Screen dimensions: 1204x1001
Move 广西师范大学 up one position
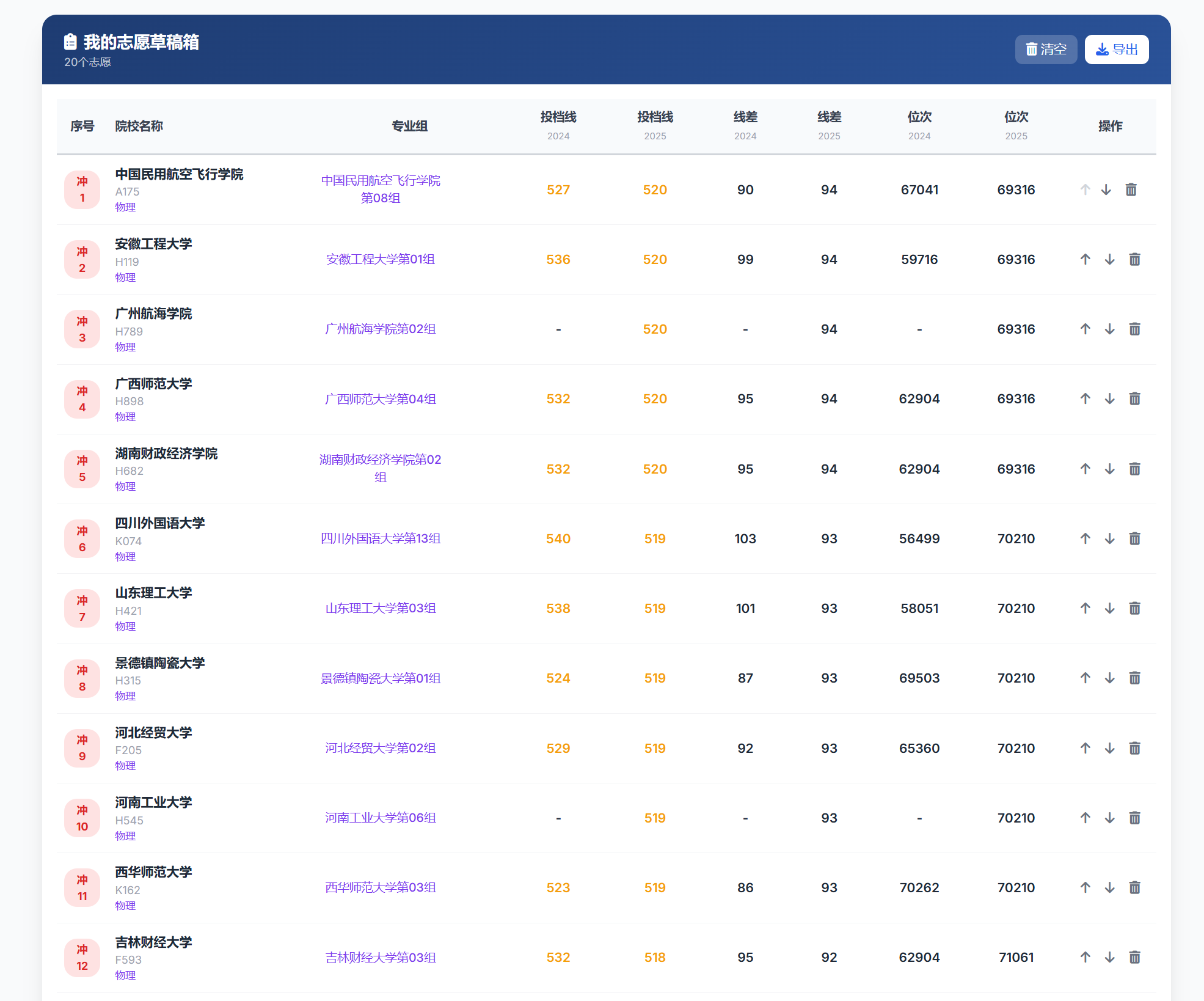pos(1085,399)
